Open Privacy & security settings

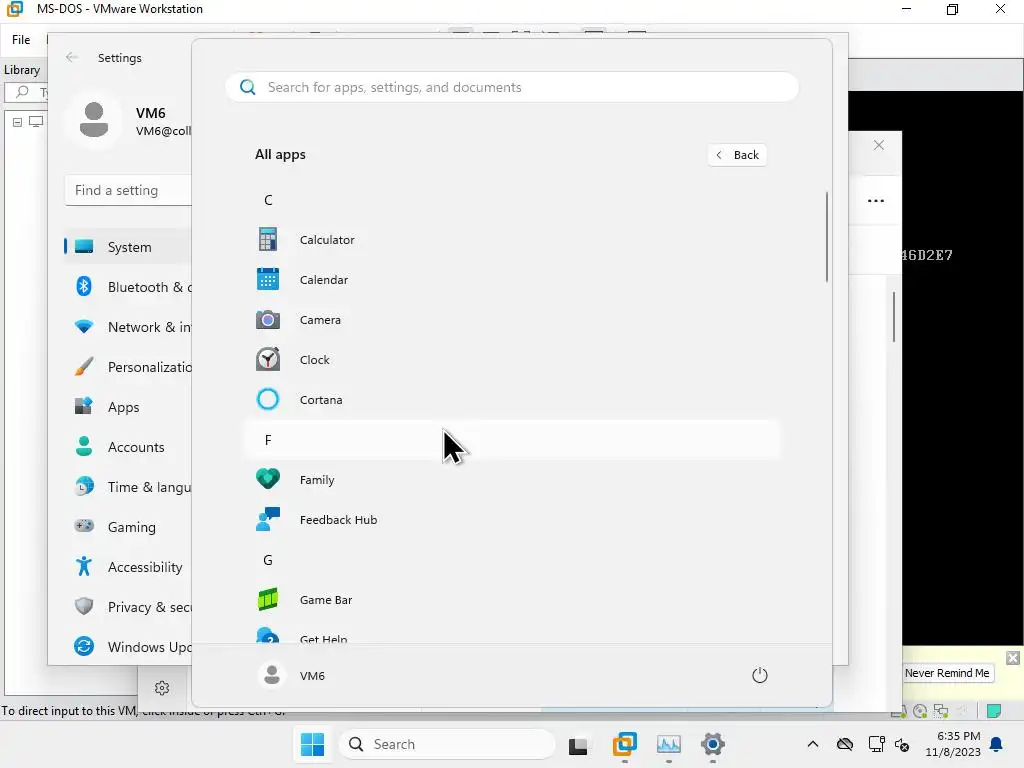[x=128, y=607]
